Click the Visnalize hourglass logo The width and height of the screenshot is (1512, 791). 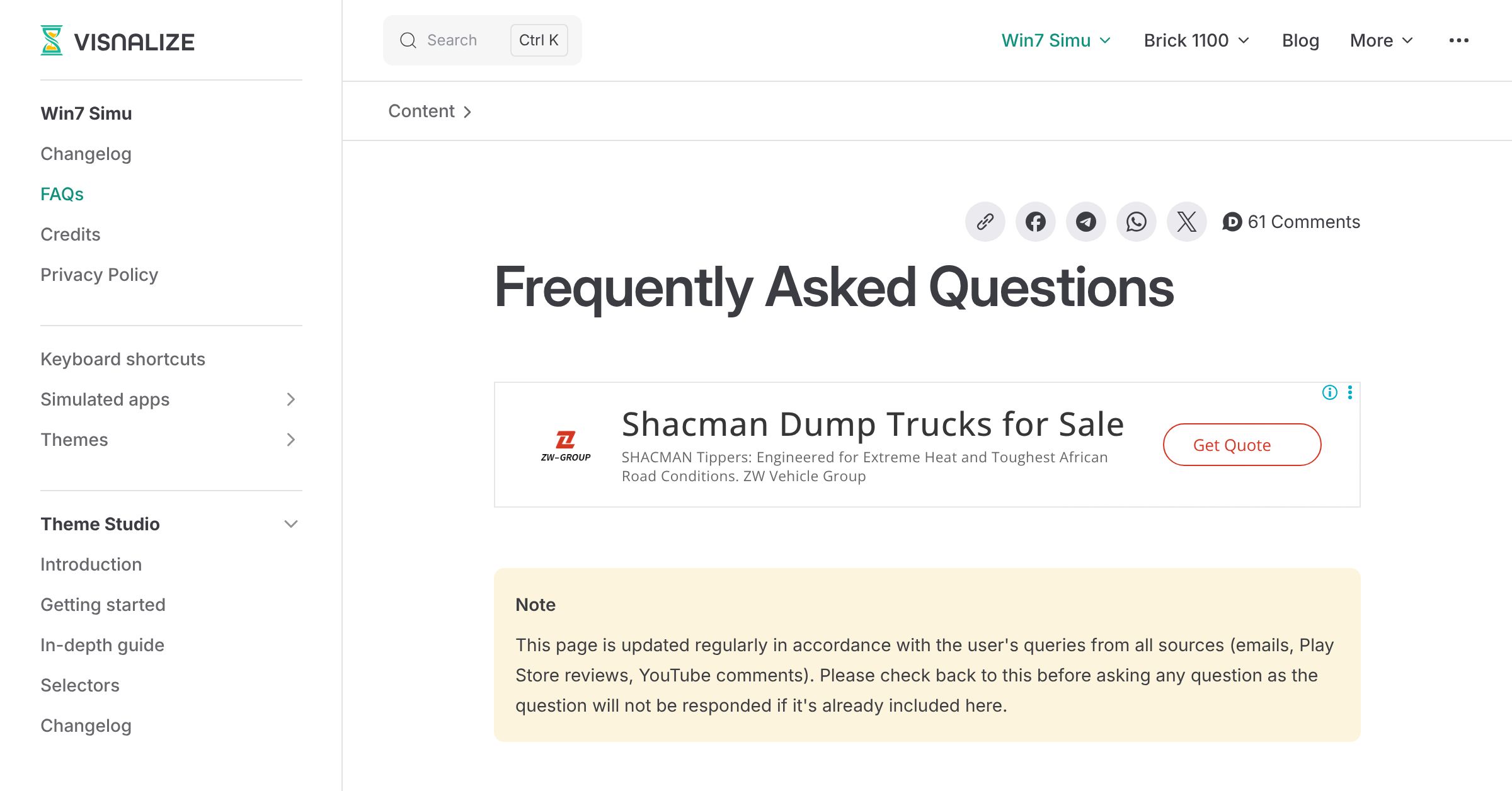[x=52, y=40]
